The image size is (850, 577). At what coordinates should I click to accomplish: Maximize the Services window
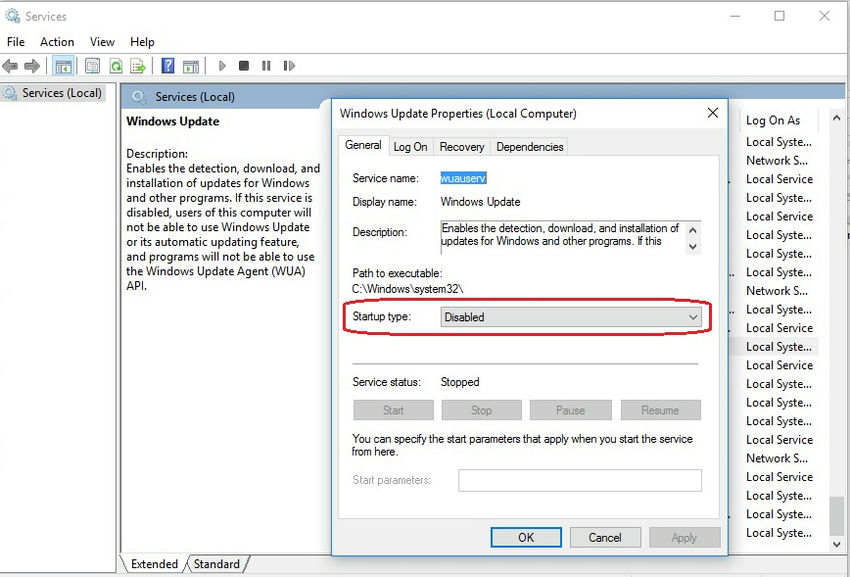pyautogui.click(x=779, y=16)
